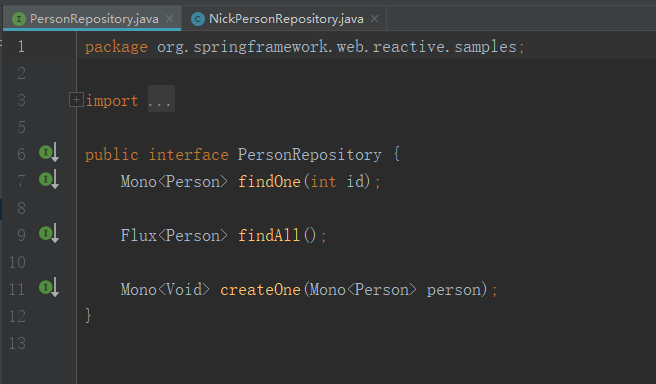Close the NickPersonRepository.java tab
This screenshot has width=656, height=384.
pyautogui.click(x=374, y=19)
